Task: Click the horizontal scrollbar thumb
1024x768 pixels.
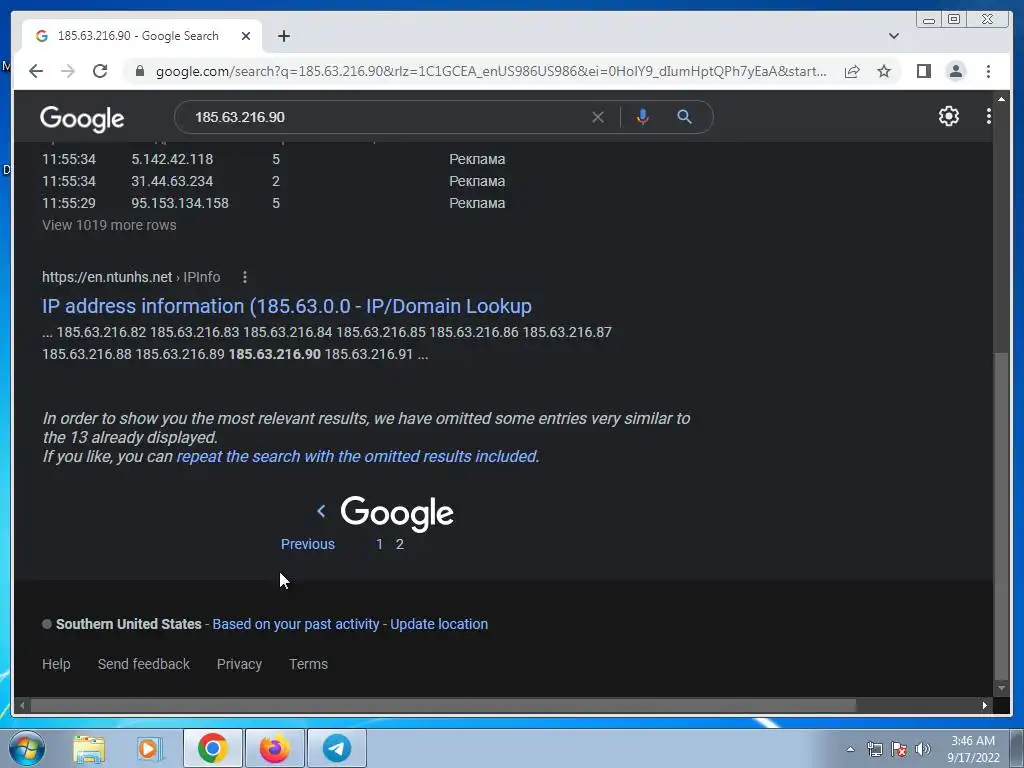Action: (x=443, y=705)
